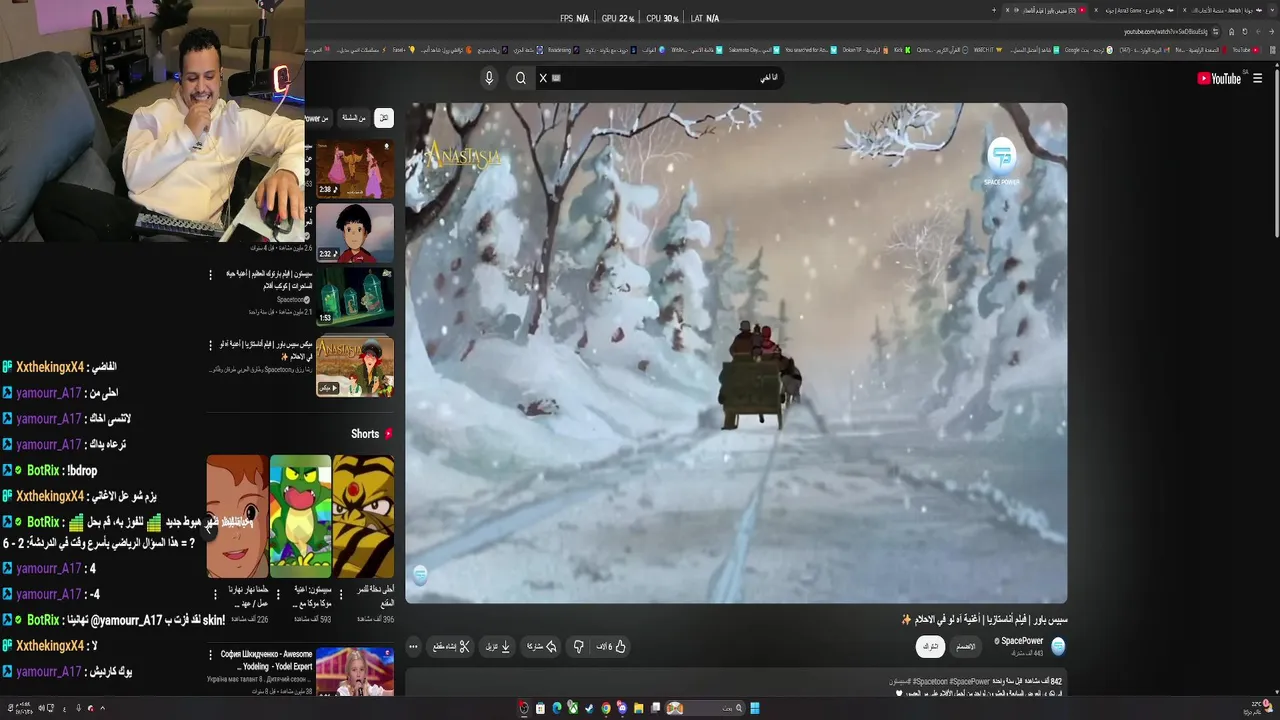Open the Shorts thumbnail with the green frog
Image resolution: width=1280 pixels, height=720 pixels.
pos(300,517)
